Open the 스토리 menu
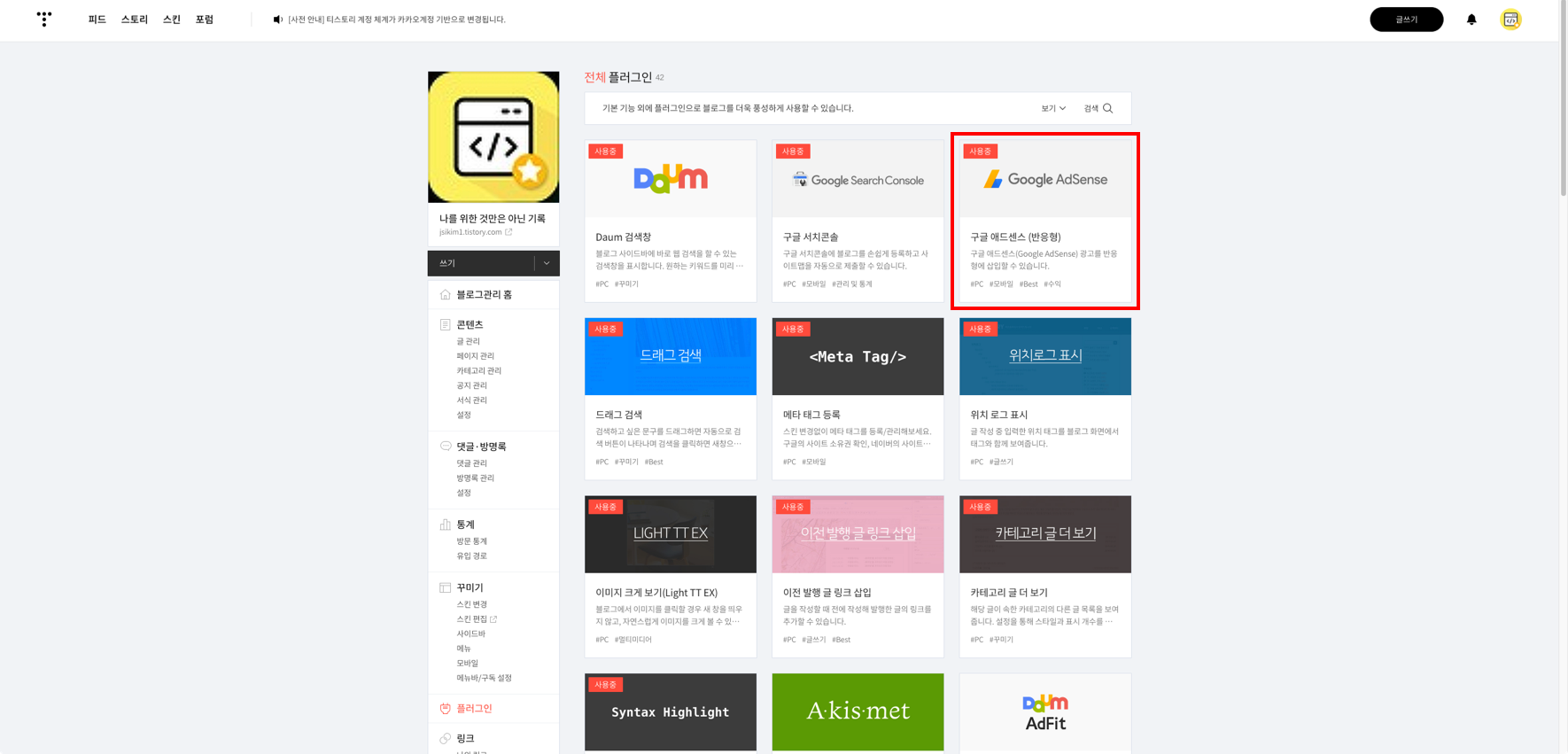The height and width of the screenshot is (754, 1568). [x=135, y=19]
